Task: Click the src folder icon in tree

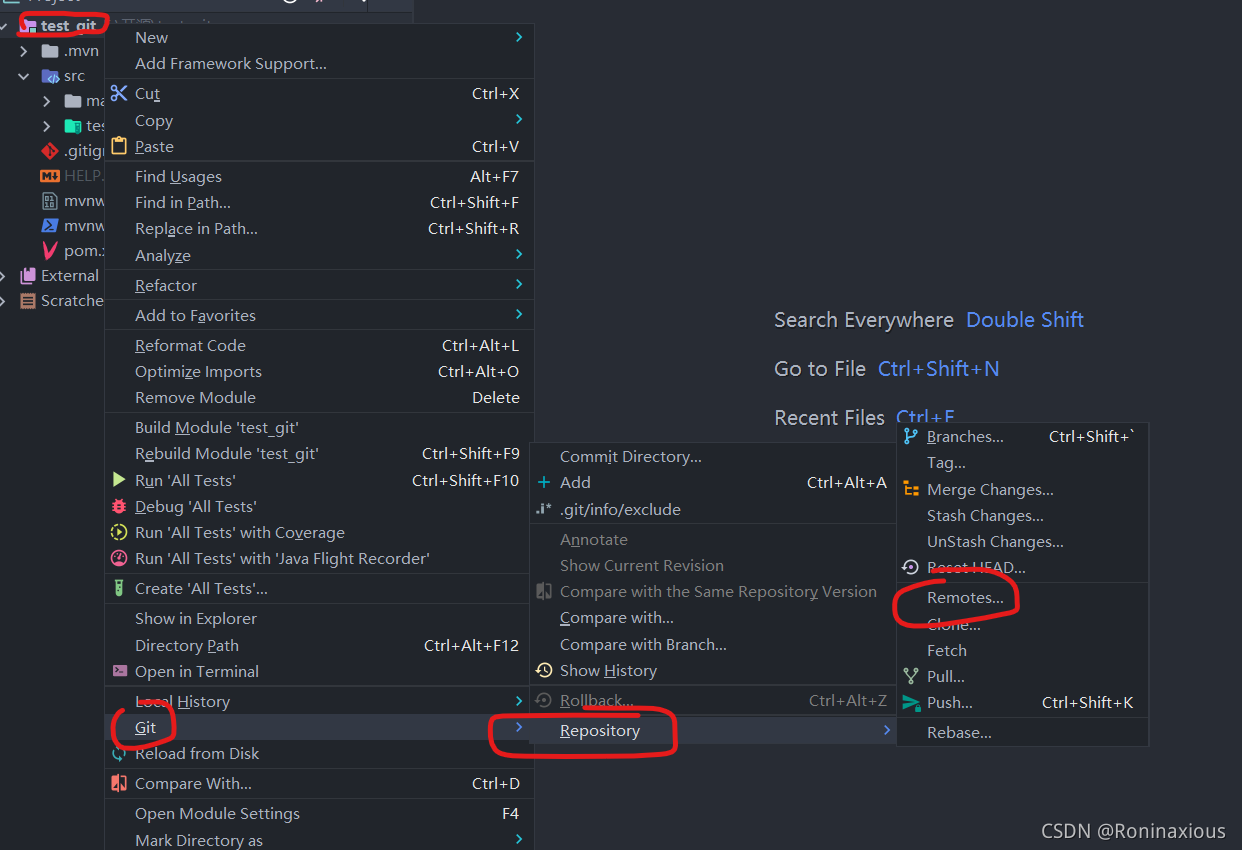Action: pyautogui.click(x=50, y=76)
